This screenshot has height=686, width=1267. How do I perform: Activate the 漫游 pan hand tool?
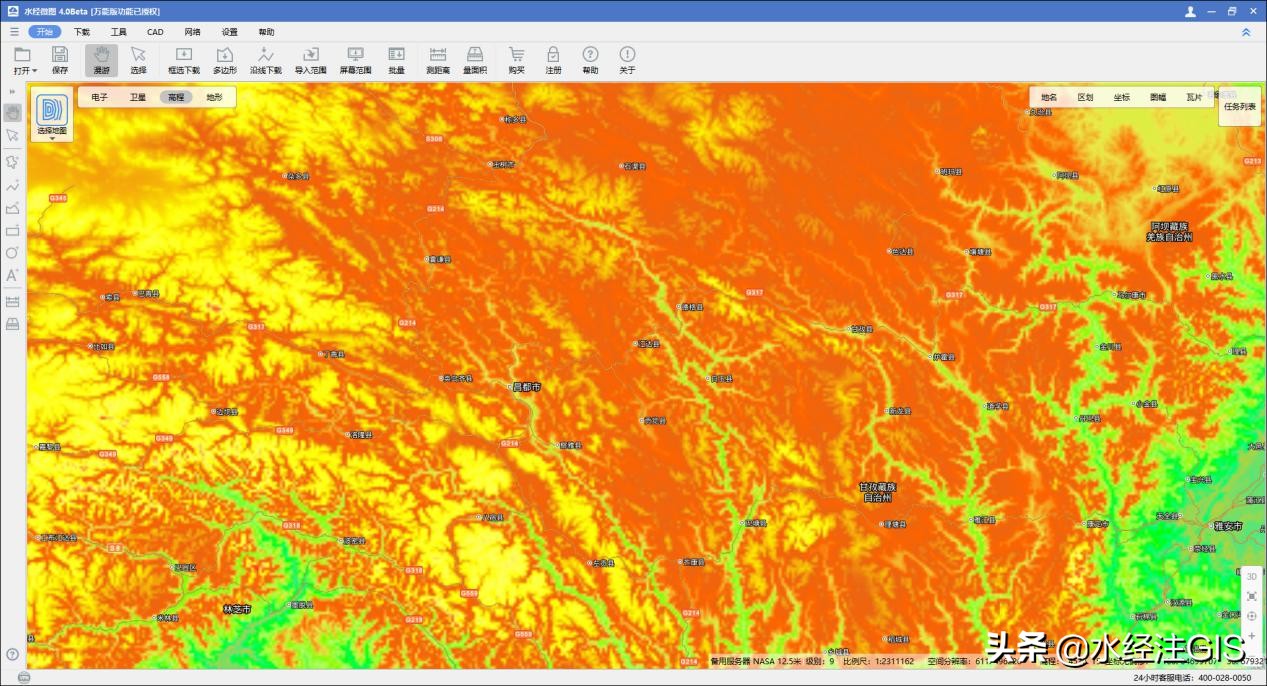pyautogui.click(x=101, y=60)
